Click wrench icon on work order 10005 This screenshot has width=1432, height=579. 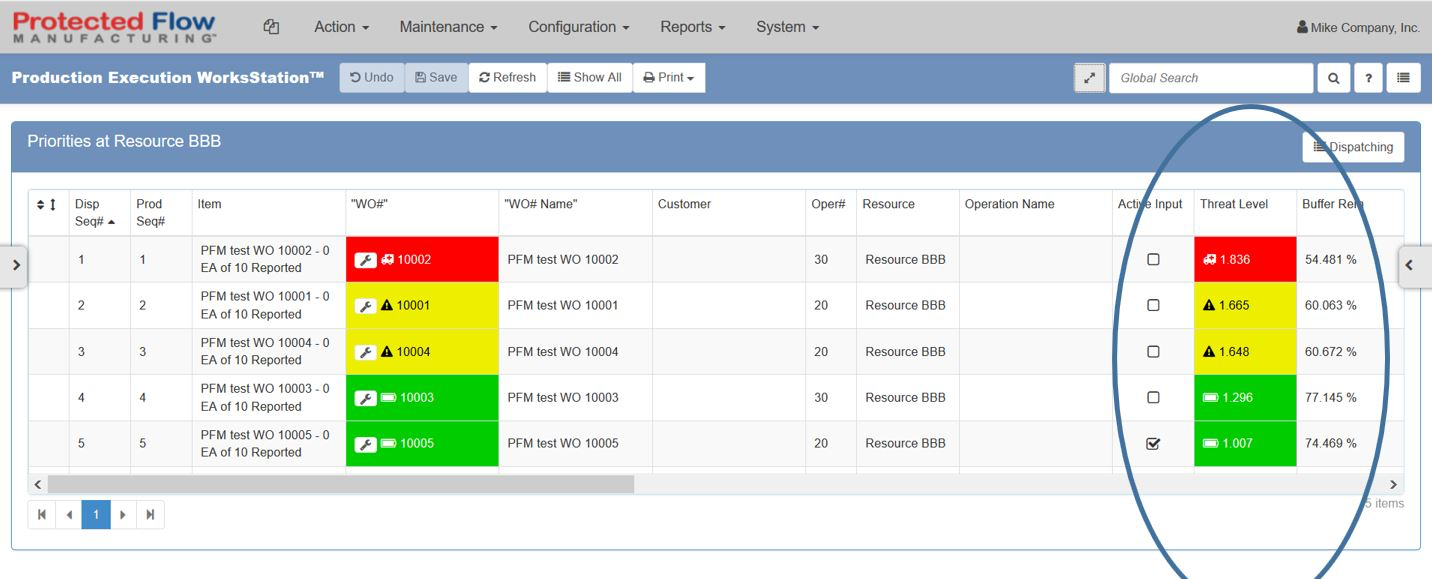click(x=366, y=444)
